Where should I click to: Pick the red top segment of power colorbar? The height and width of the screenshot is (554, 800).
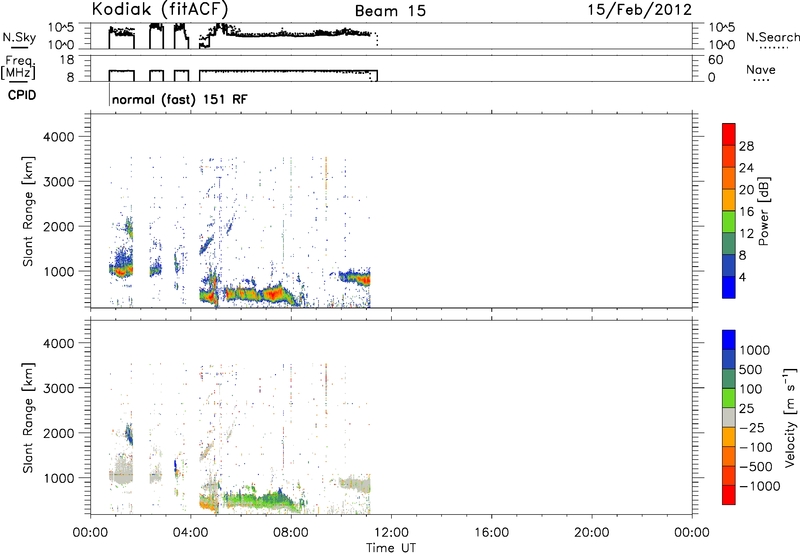pos(729,135)
